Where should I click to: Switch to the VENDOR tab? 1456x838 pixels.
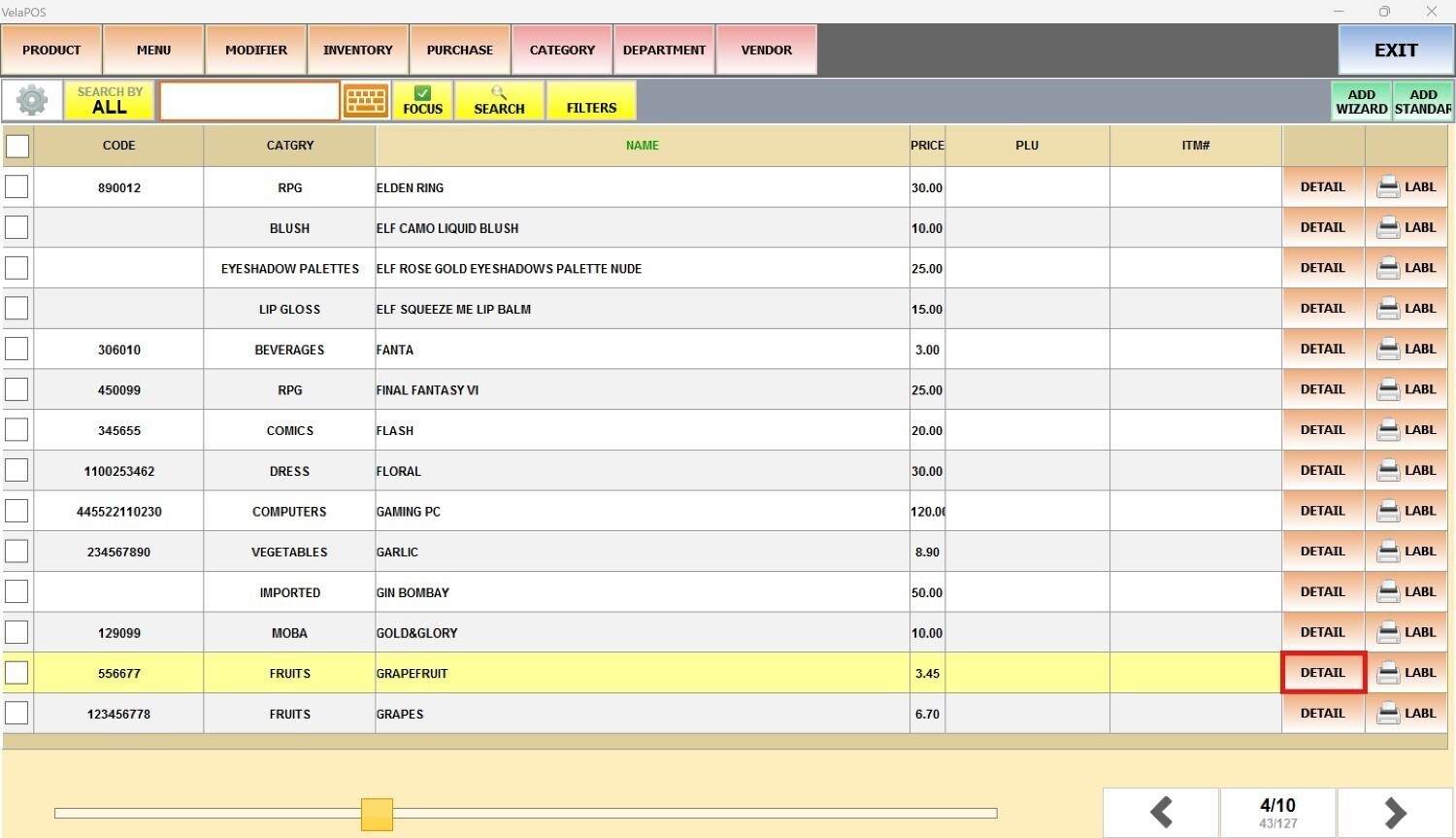point(767,50)
